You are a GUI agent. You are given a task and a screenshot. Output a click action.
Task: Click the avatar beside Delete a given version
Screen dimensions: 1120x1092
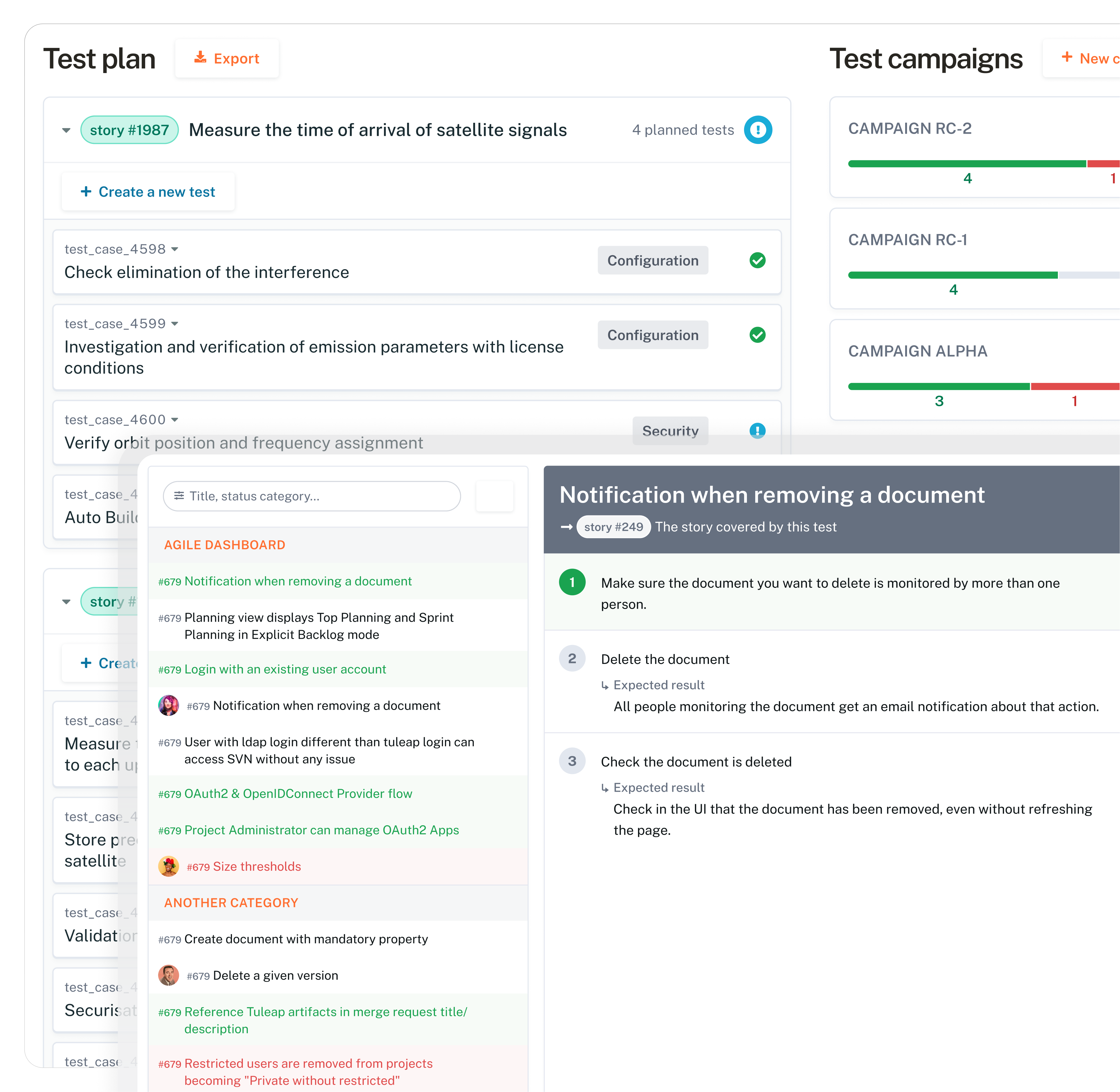point(169,975)
